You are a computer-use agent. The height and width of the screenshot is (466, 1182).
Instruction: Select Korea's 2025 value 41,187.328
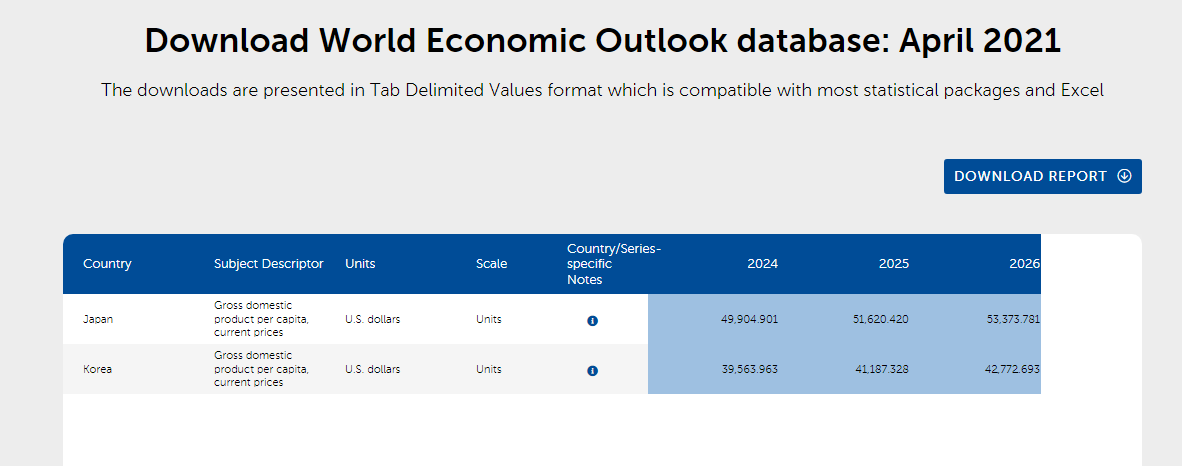tap(880, 369)
